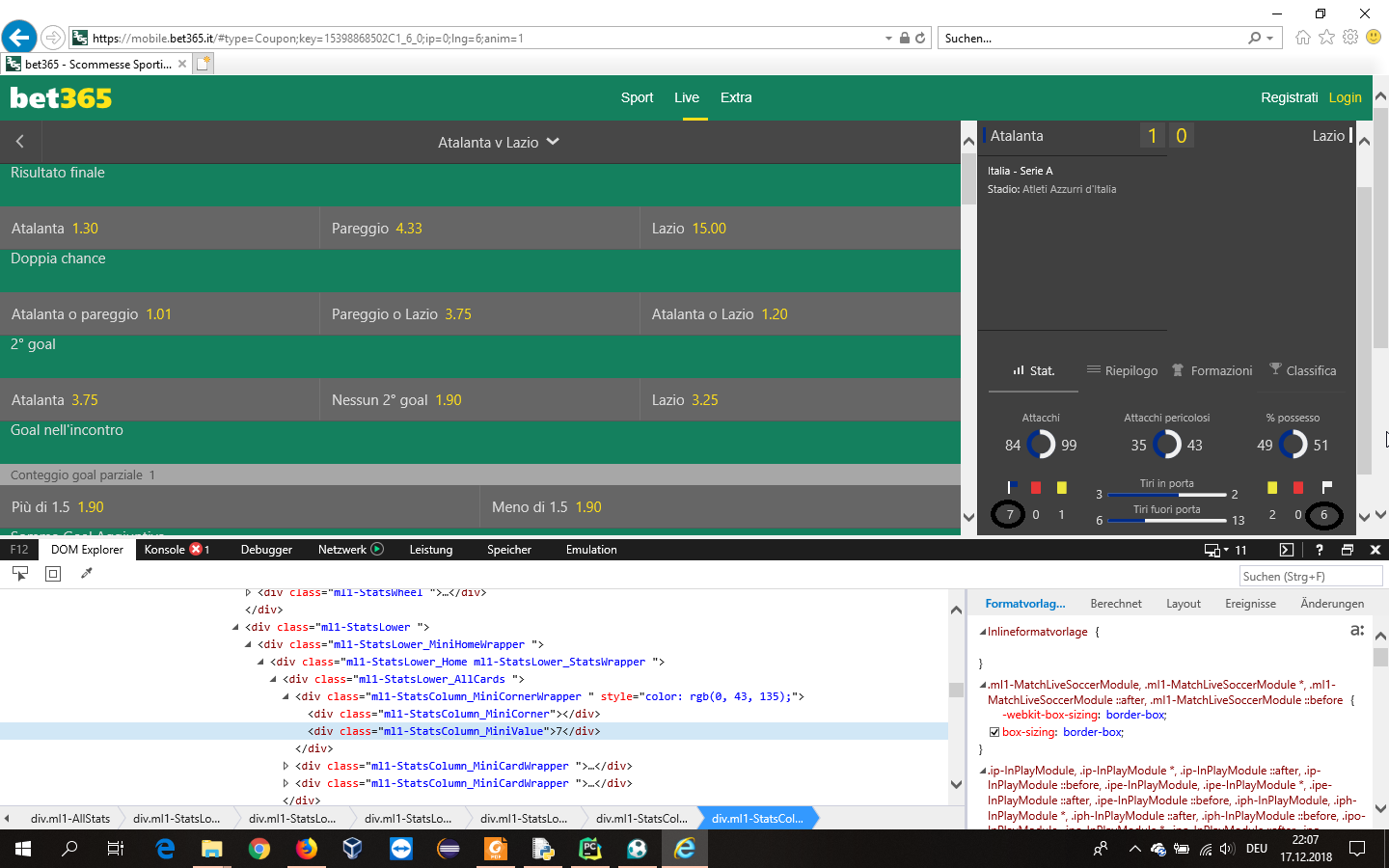Collapse the ml1-StatsLower div node

click(x=236, y=627)
